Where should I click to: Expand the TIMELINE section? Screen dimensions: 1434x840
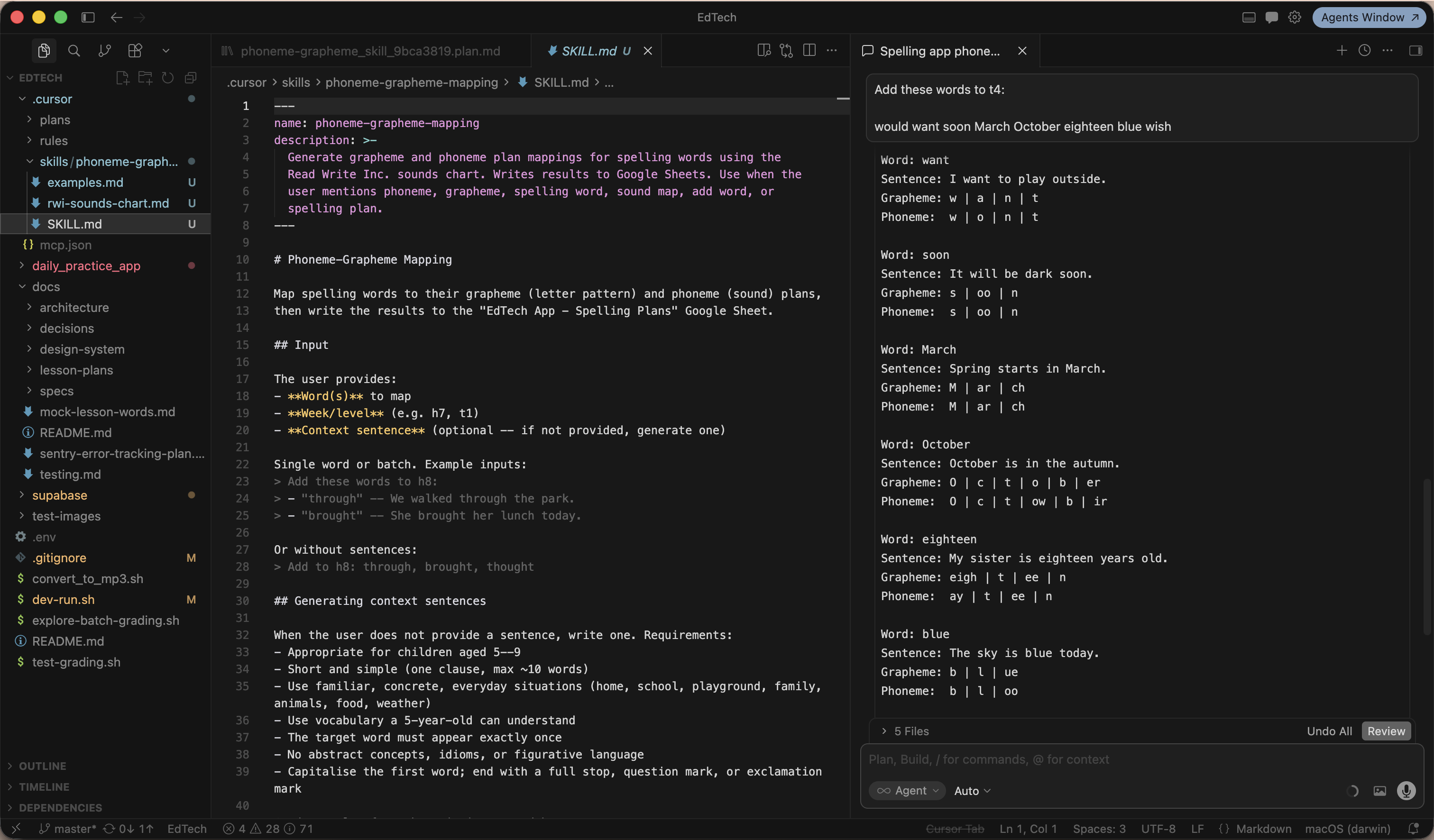(105, 787)
